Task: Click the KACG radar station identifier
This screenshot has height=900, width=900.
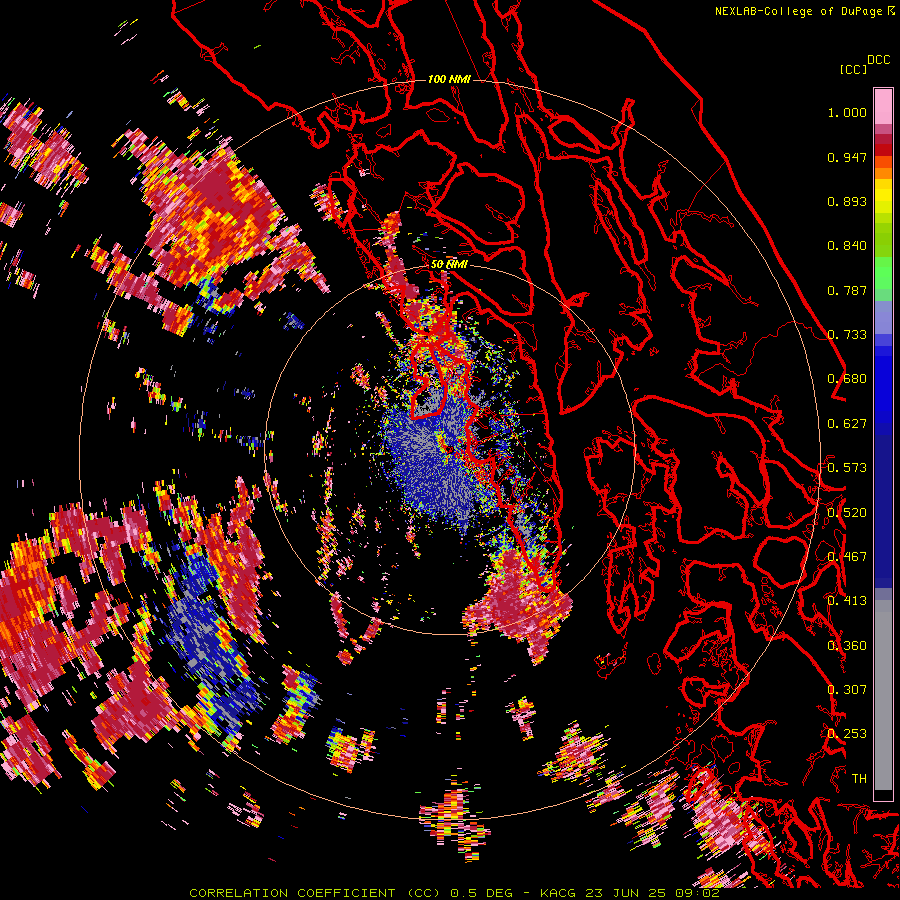Action: [x=559, y=893]
